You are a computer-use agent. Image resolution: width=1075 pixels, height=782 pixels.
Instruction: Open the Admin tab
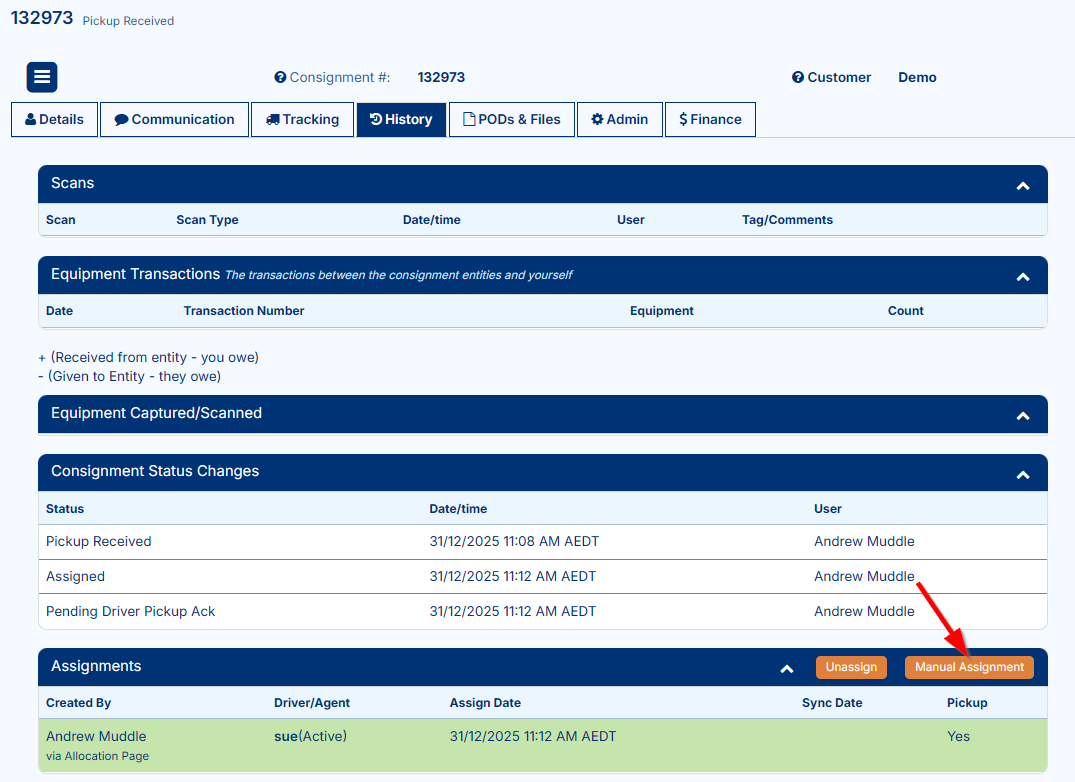[x=620, y=119]
